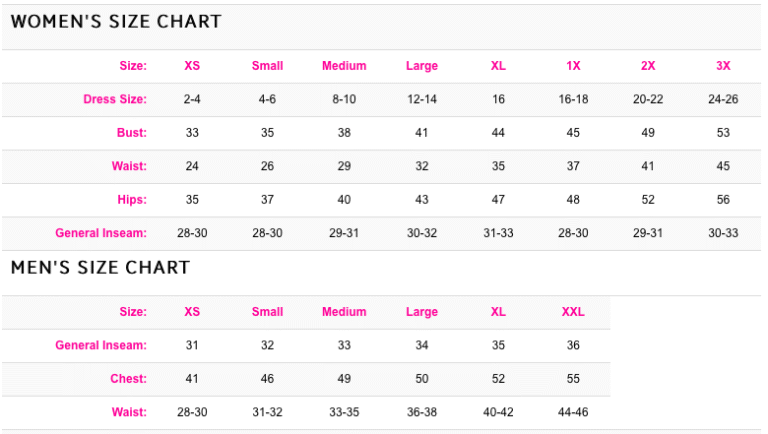This screenshot has width=768, height=434.
Task: Click men's chest value 55
Action: pyautogui.click(x=573, y=379)
